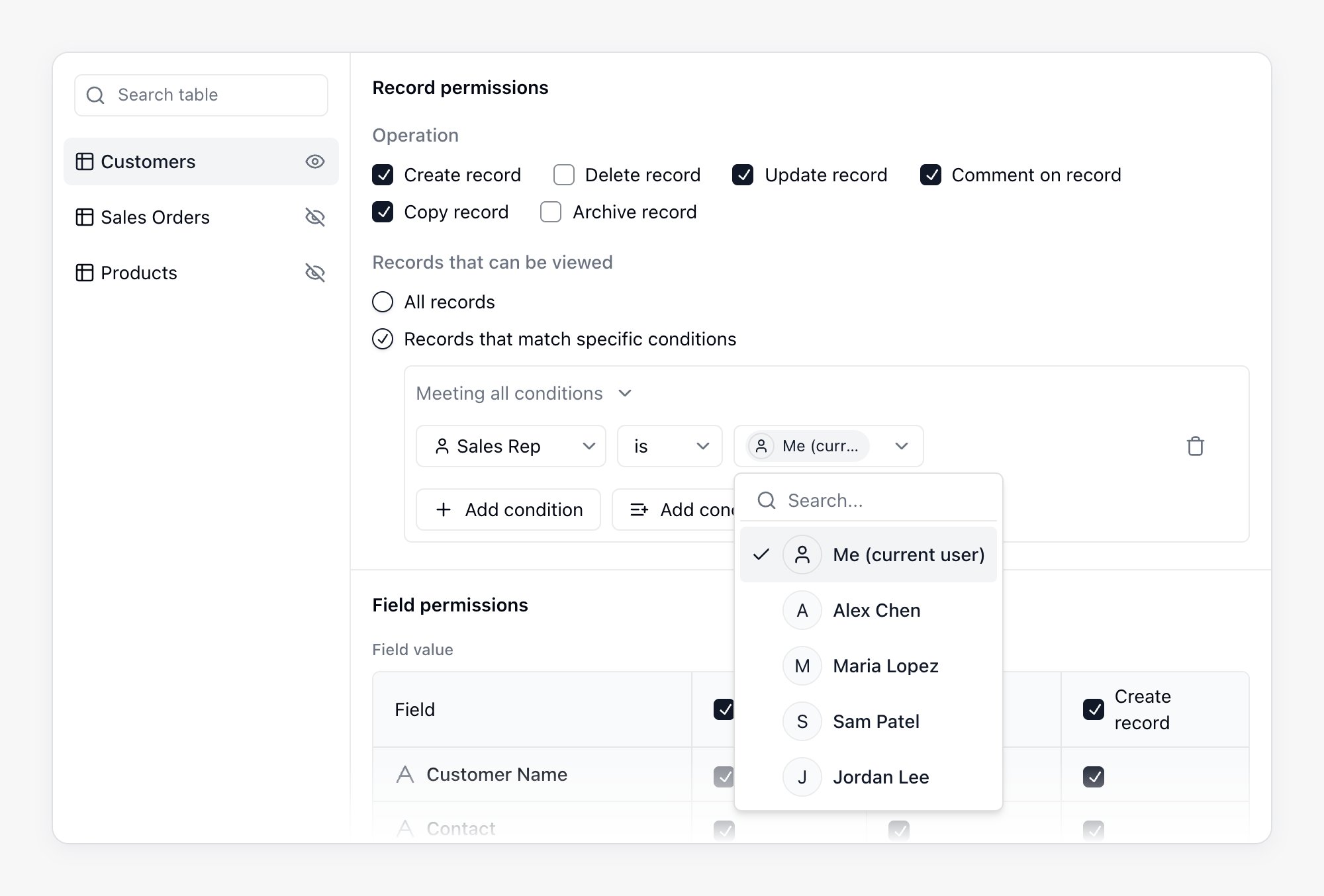Viewport: 1324px width, 896px height.
Task: Enable the Delete record checkbox
Action: click(x=564, y=175)
